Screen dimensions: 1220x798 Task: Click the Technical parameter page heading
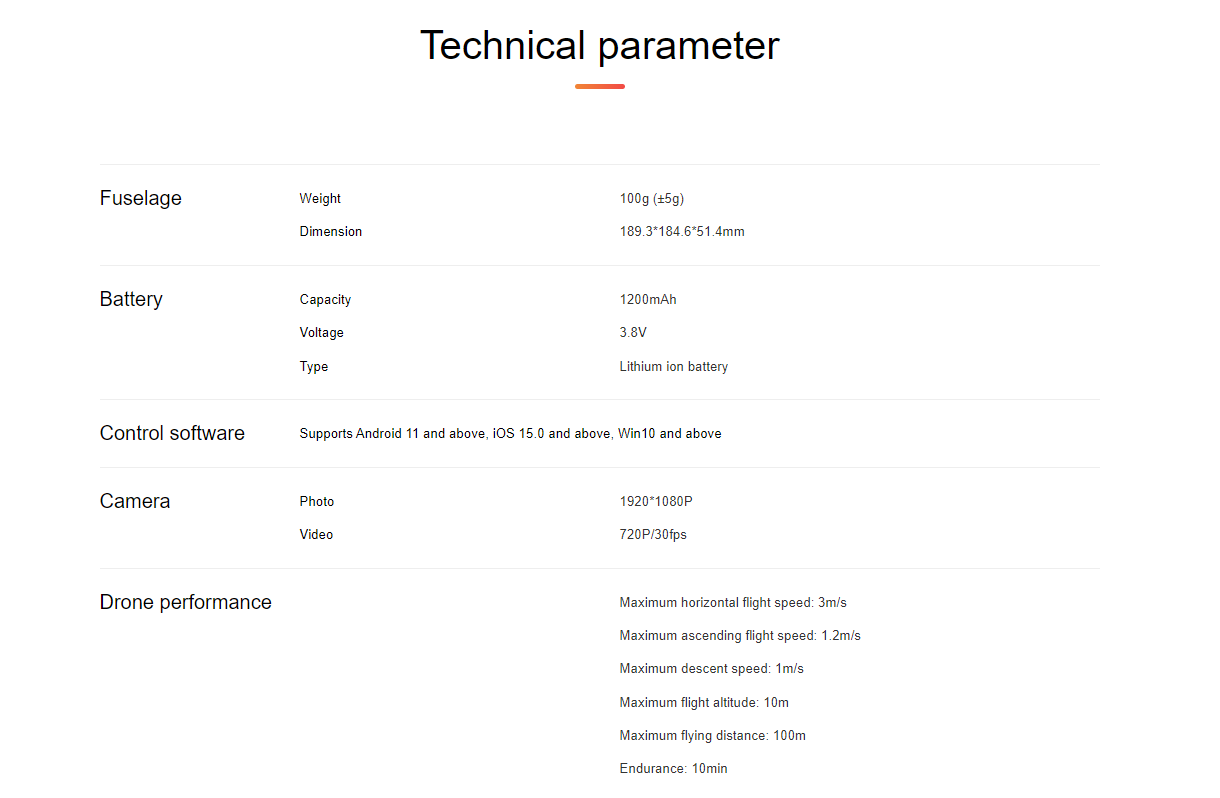[599, 46]
